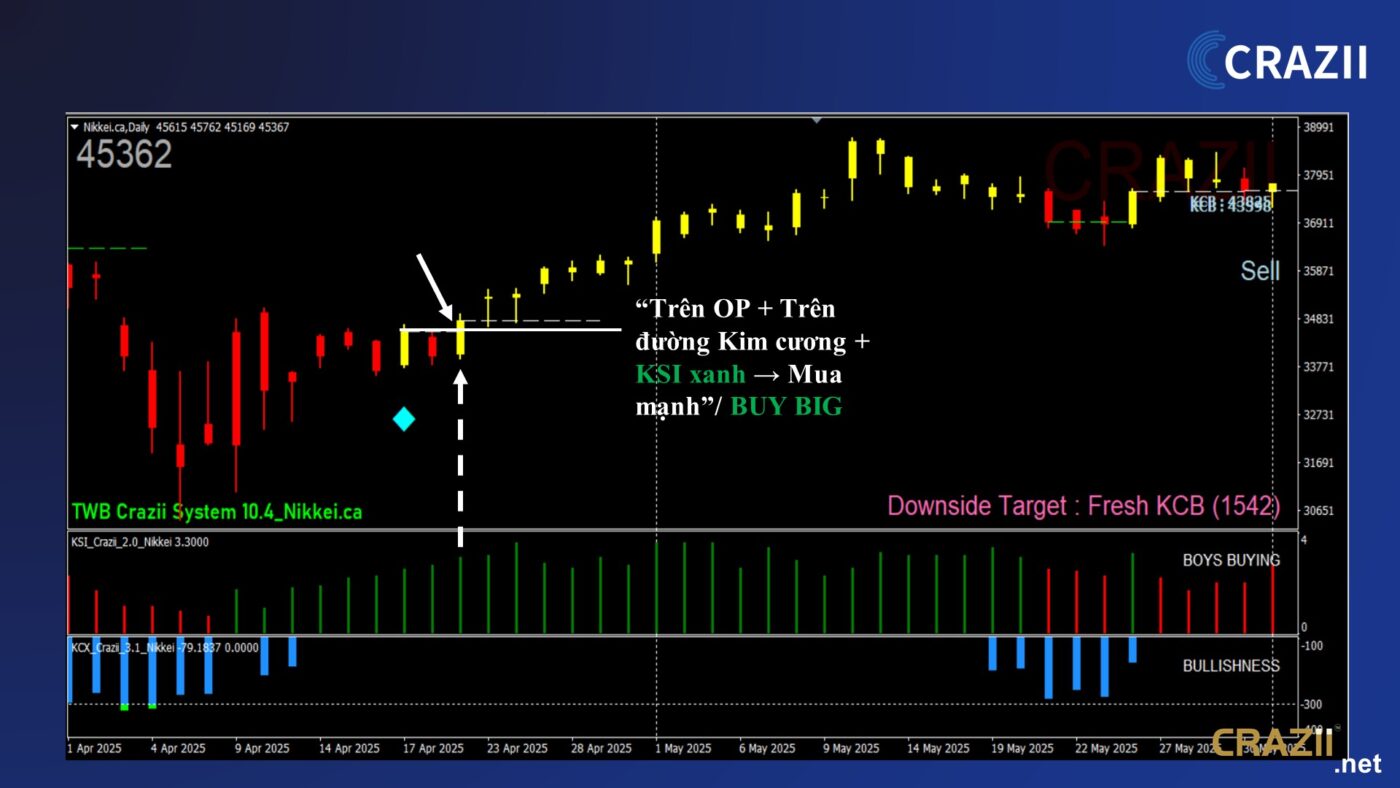This screenshot has height=788, width=1400.
Task: Click the Sell signal label
Action: (x=1259, y=270)
